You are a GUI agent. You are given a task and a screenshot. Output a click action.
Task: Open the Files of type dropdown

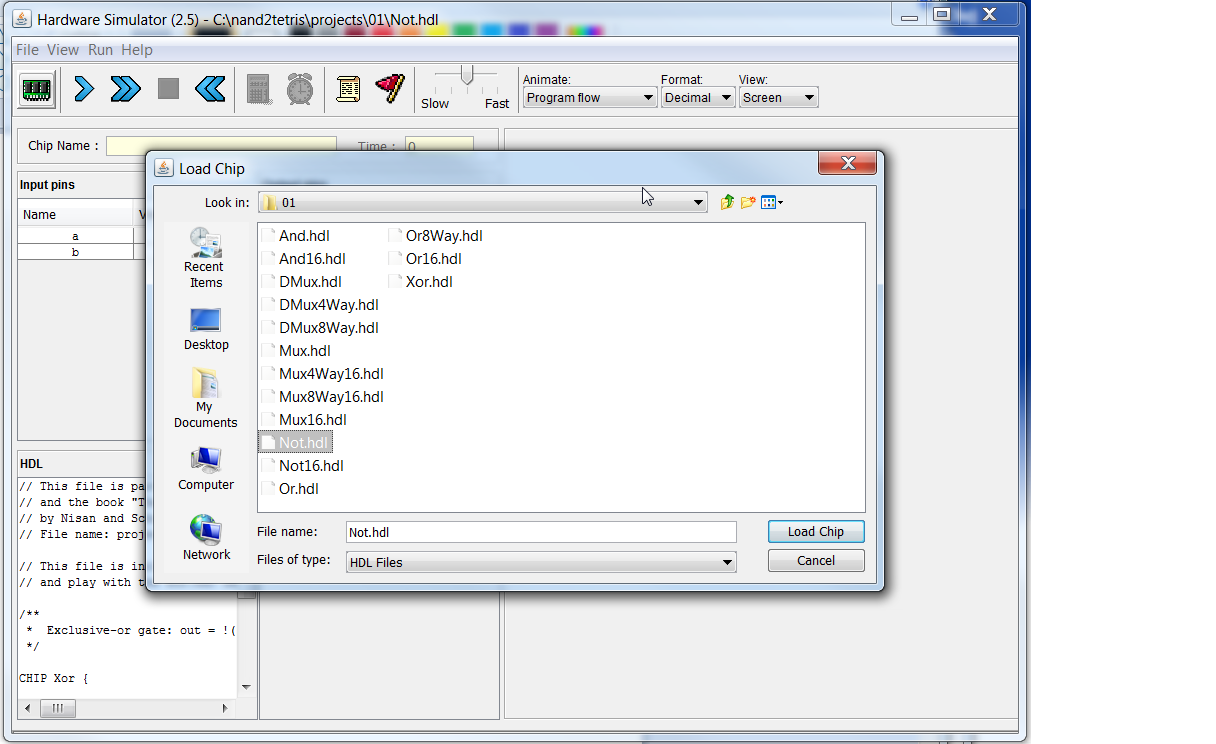[x=727, y=563]
